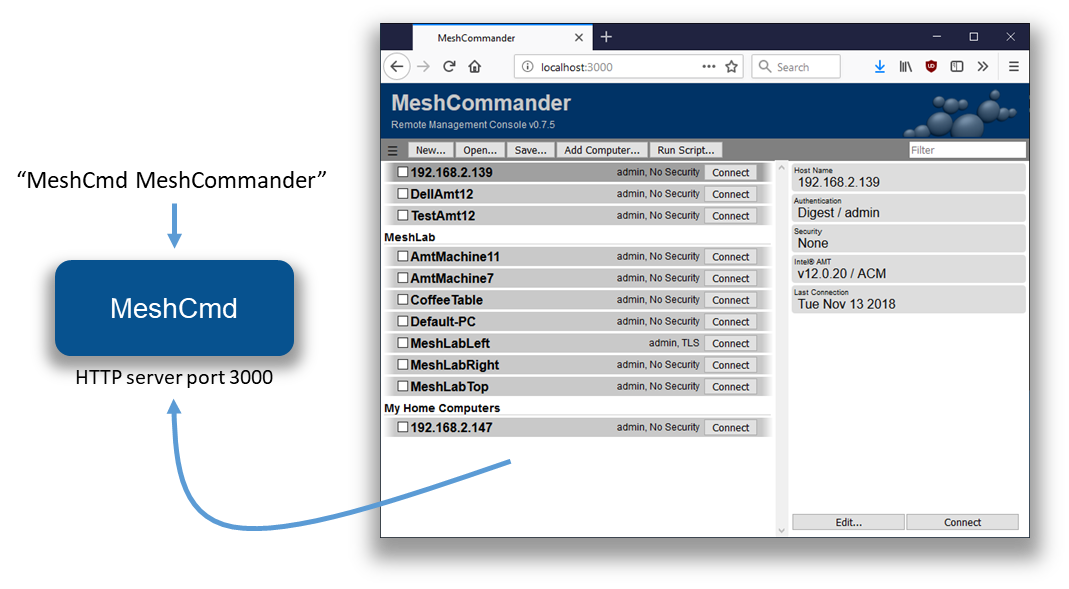Click the browser reload icon
Viewport: 1069px width, 589px height.
[x=449, y=67]
